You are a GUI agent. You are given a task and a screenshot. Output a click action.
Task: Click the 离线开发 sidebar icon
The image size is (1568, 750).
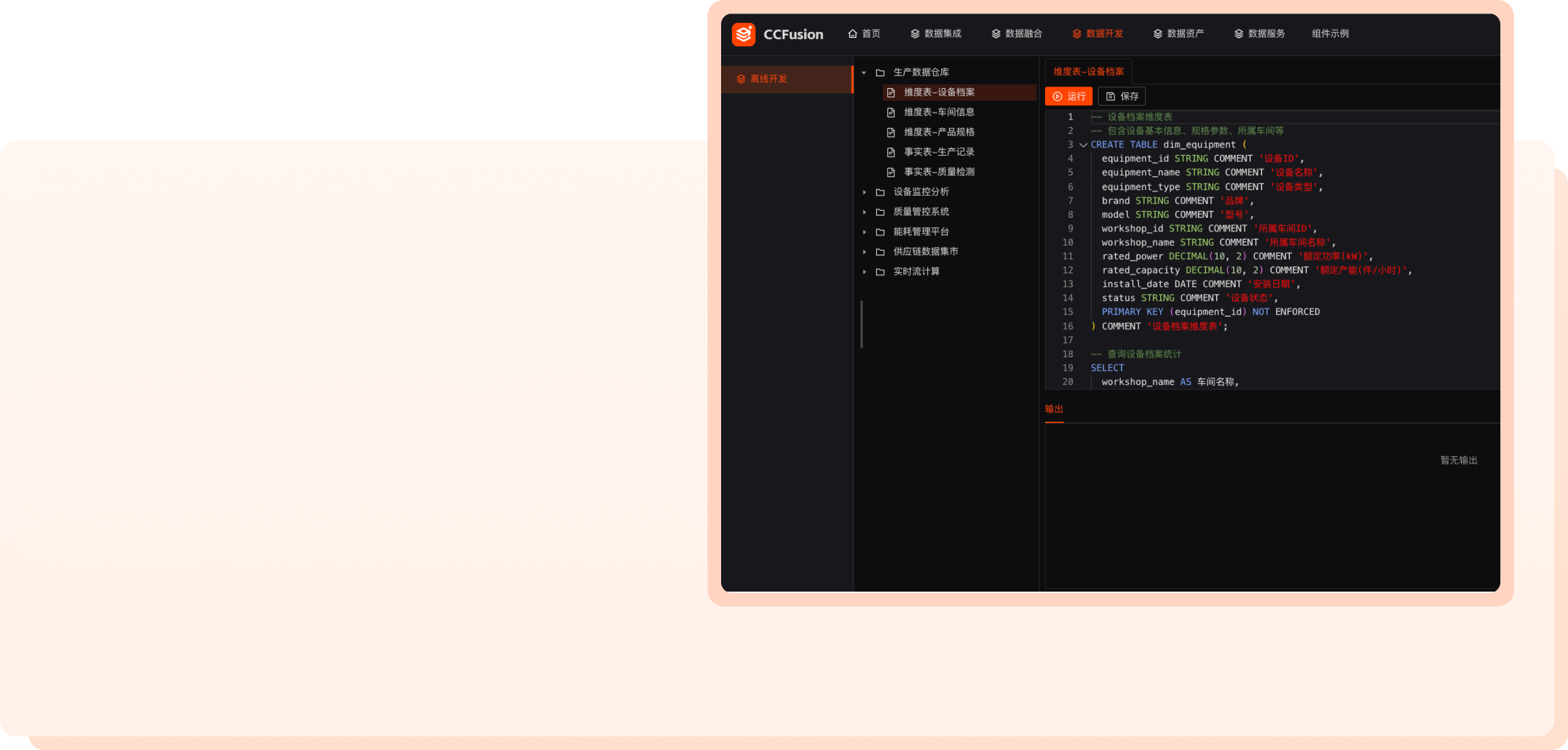pos(741,79)
